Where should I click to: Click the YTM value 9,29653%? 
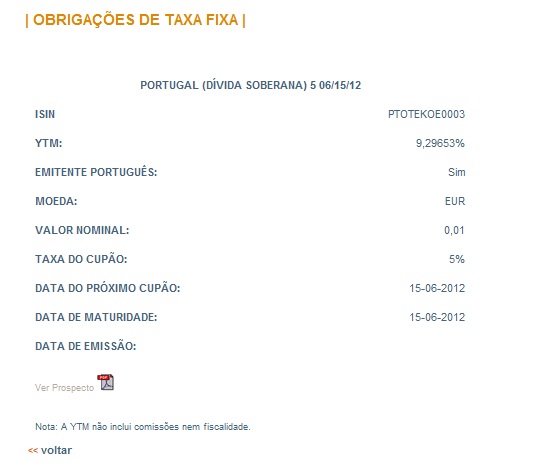click(x=440, y=143)
